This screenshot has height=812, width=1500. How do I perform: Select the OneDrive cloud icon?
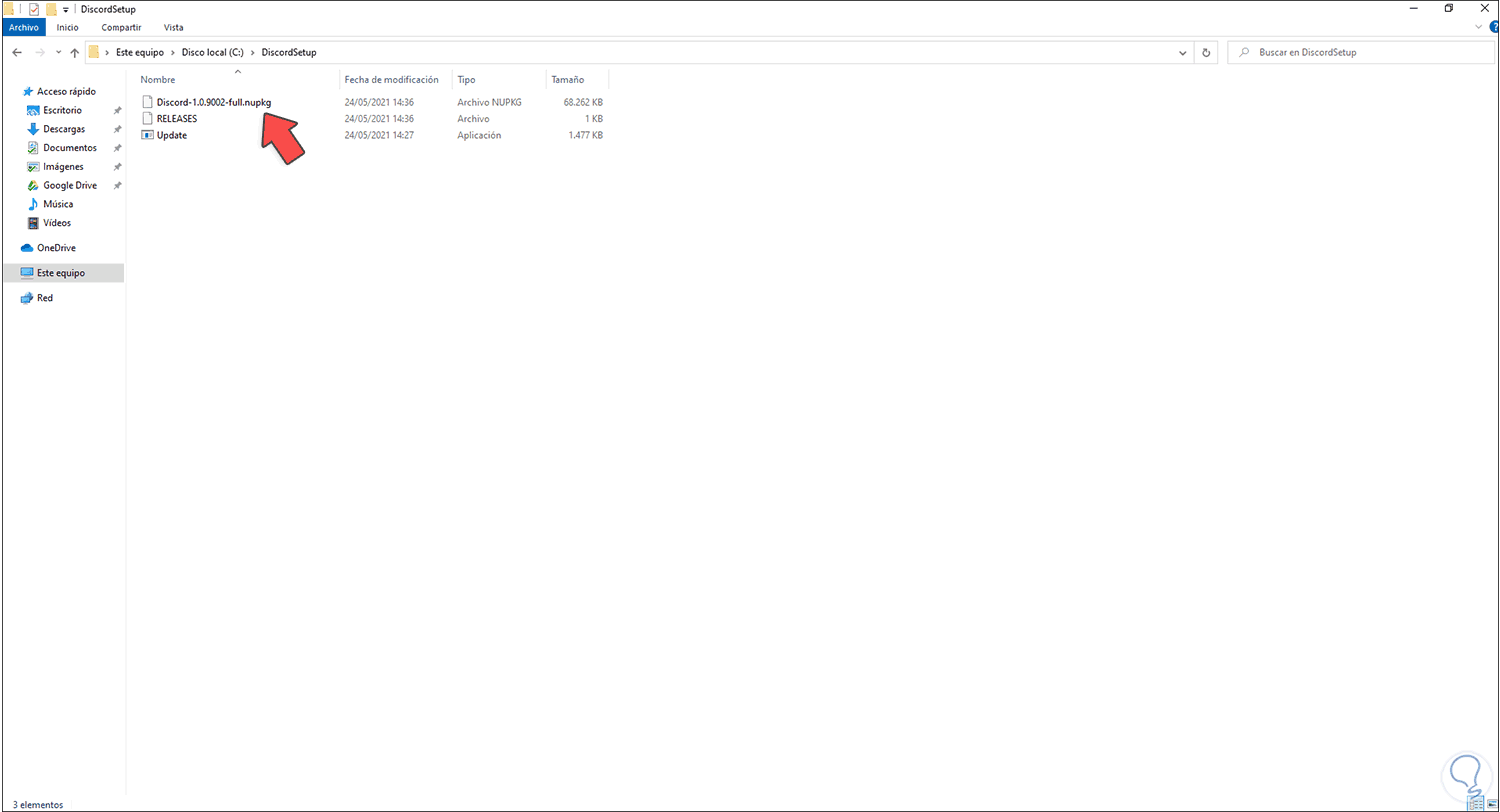point(27,248)
